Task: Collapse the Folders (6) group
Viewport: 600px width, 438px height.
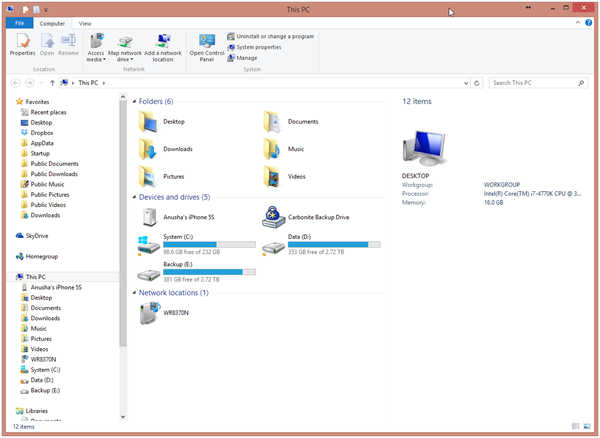Action: (x=135, y=102)
